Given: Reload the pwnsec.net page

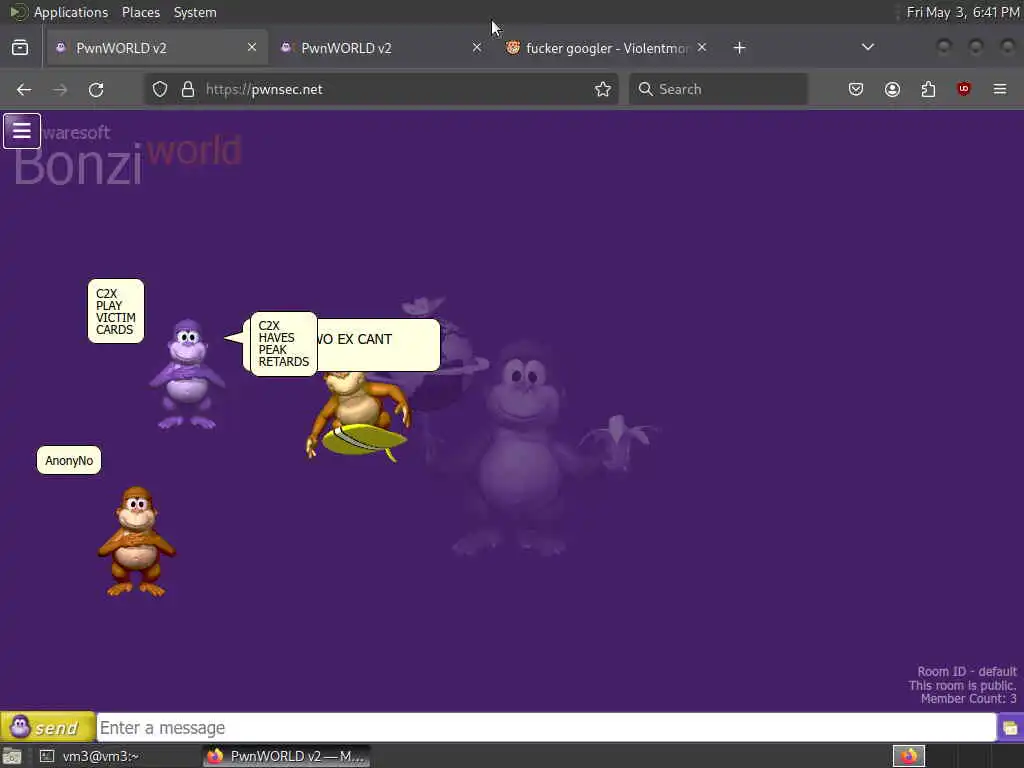Looking at the screenshot, I should [x=96, y=89].
